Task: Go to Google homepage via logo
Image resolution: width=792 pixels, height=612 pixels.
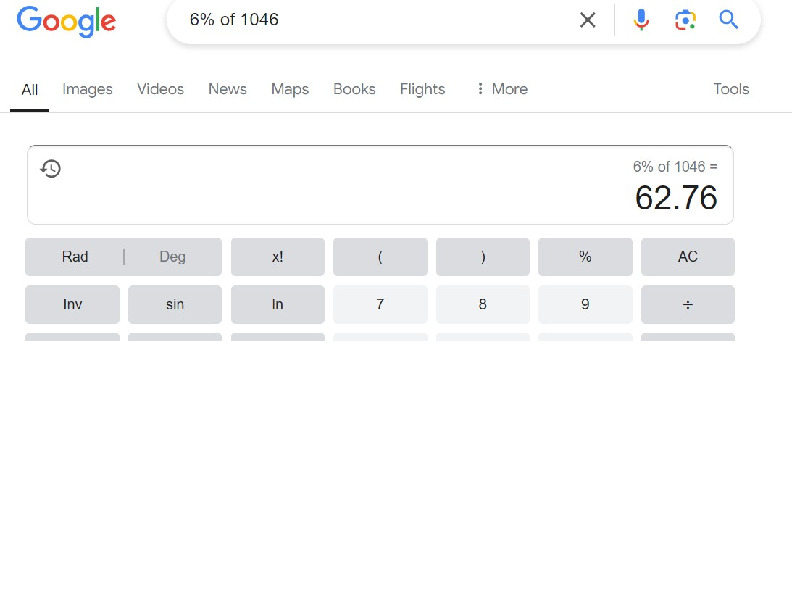Action: [x=66, y=21]
